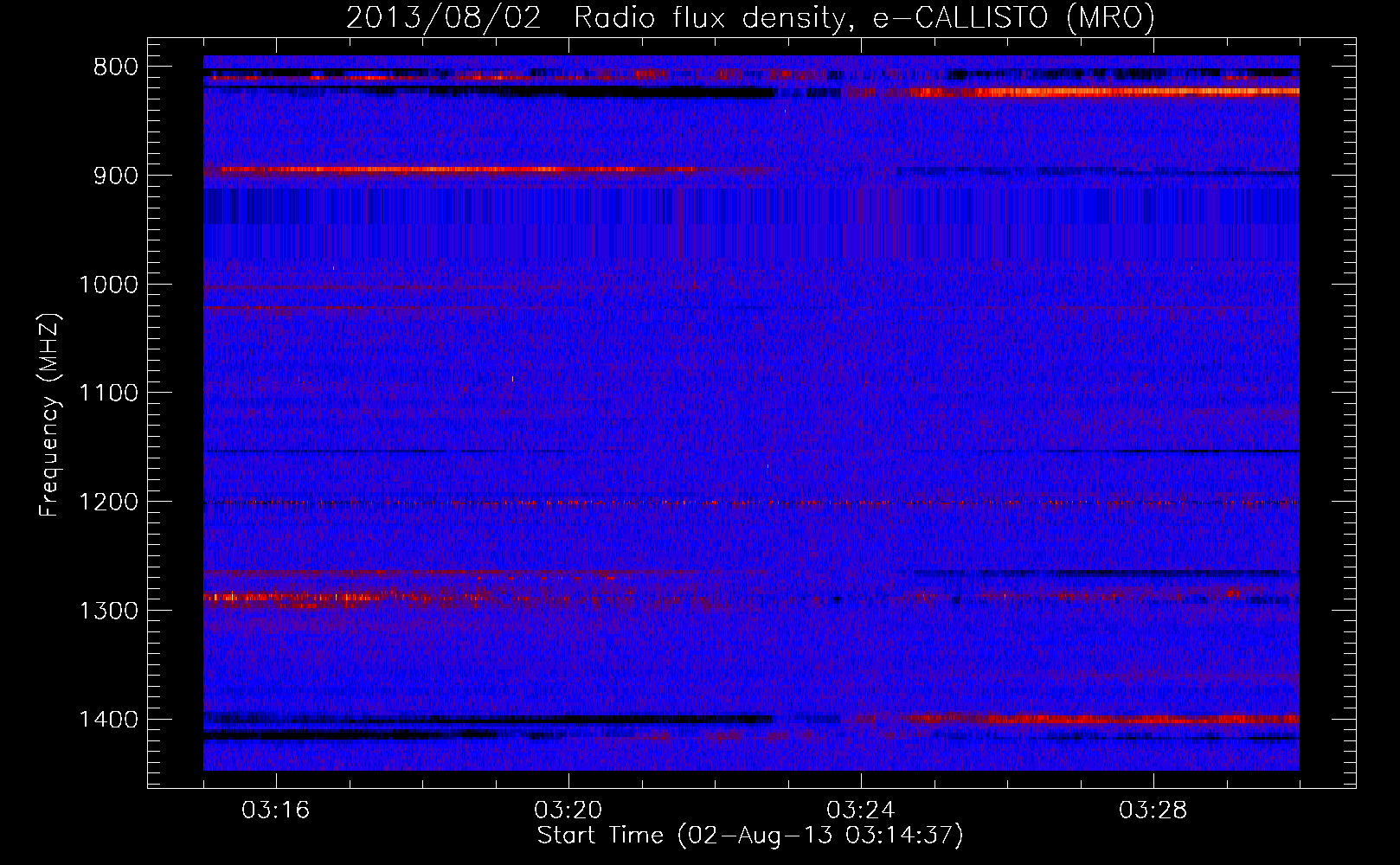1400x865 pixels.
Task: Click the 1200 frequency tick label
Action: [108, 502]
